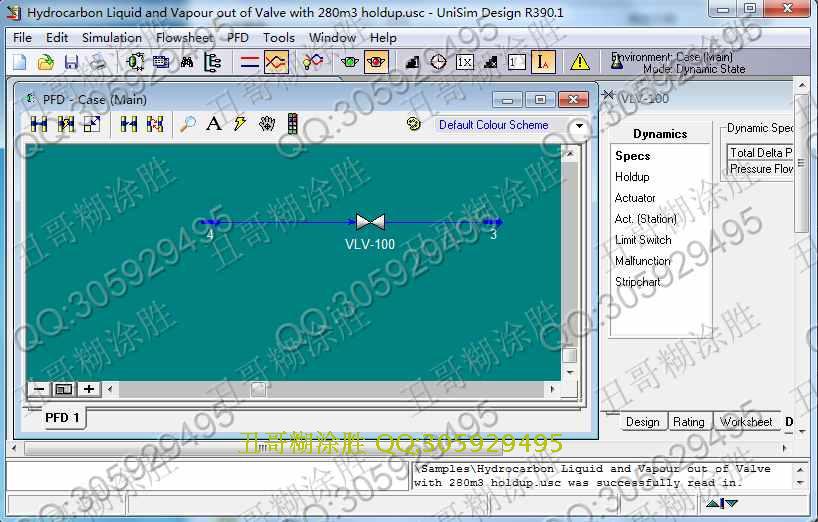Open the Dynamics Assistant light bulb icon
The image size is (818, 522).
coord(312,62)
